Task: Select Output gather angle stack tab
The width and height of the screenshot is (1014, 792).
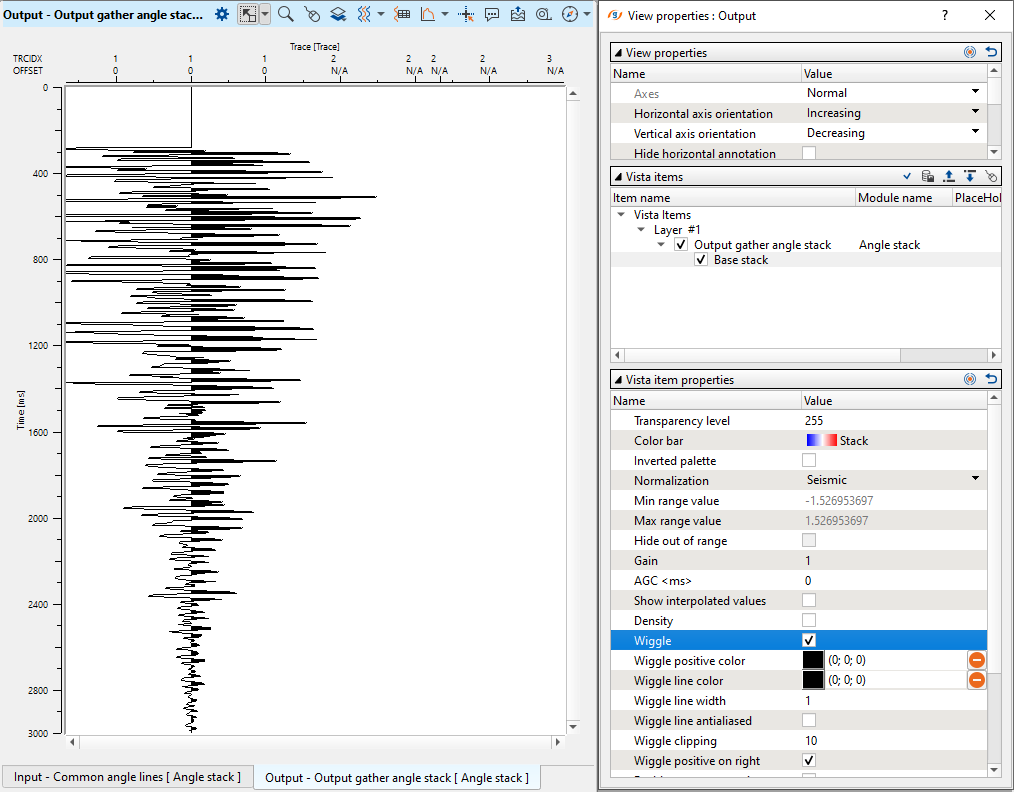Action: pyautogui.click(x=396, y=777)
